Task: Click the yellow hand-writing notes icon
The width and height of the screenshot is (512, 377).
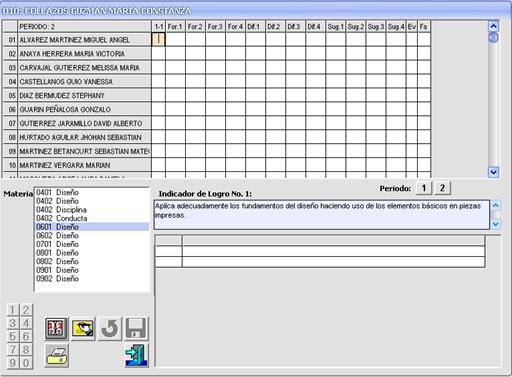Action: click(83, 328)
